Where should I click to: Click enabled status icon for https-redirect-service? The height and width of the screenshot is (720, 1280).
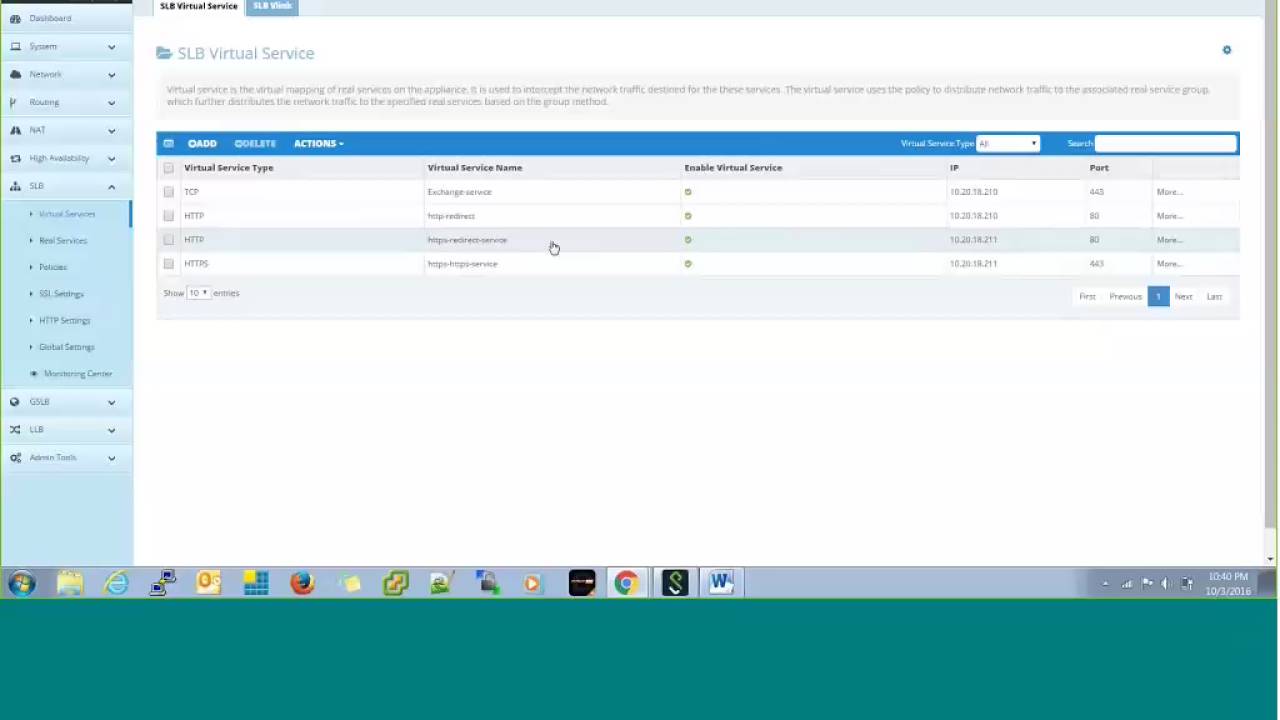tap(688, 240)
